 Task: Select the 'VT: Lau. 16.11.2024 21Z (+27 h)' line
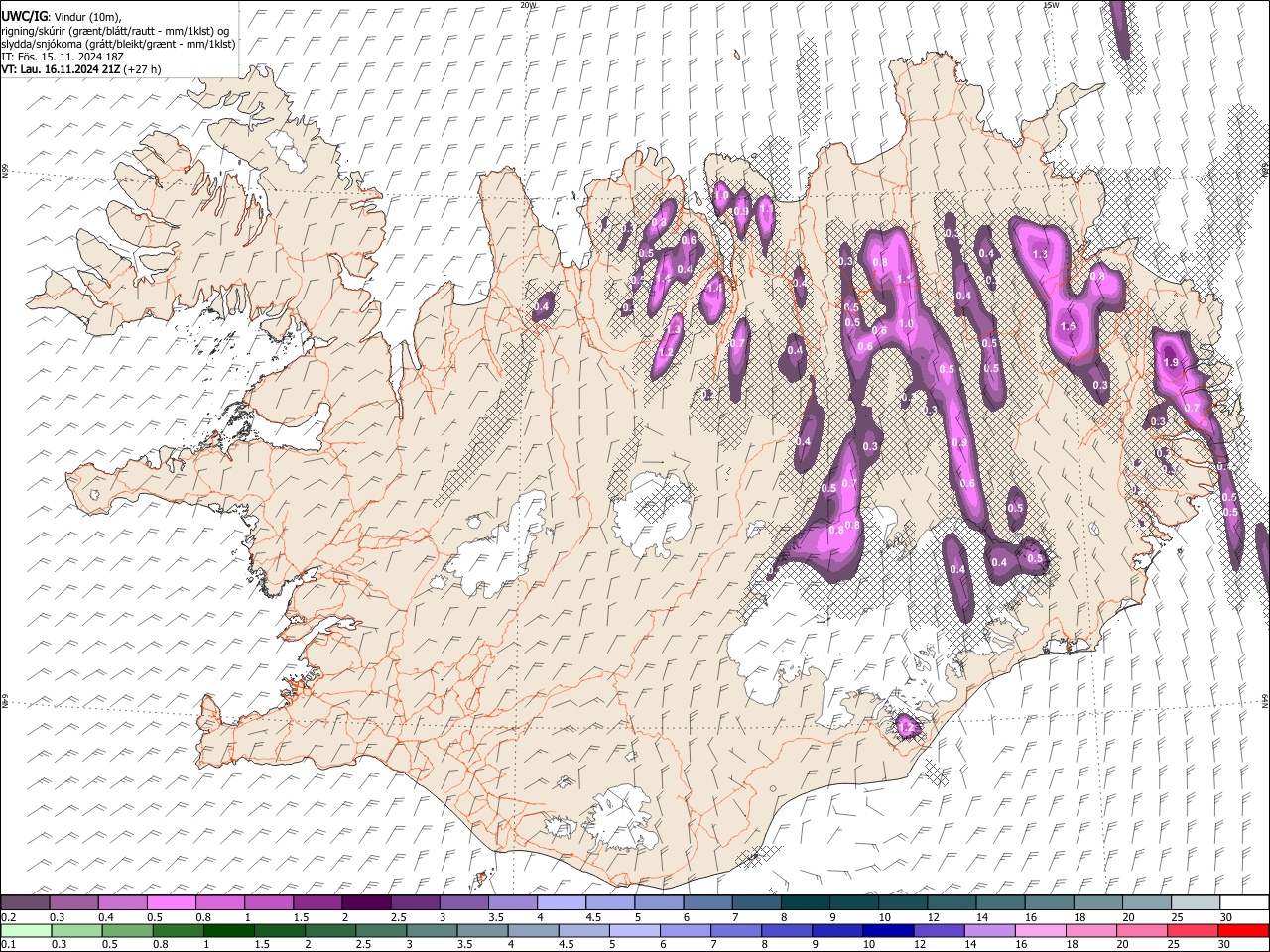tap(80, 69)
